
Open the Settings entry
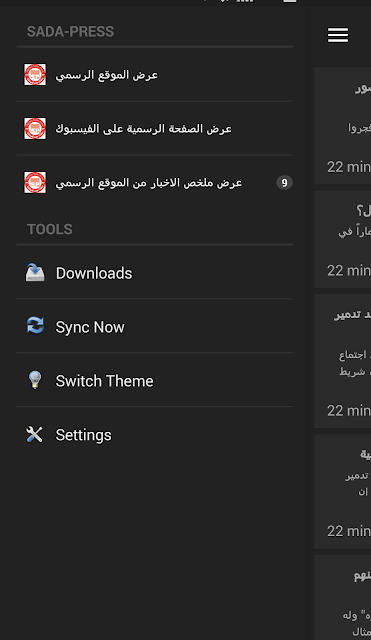point(155,434)
